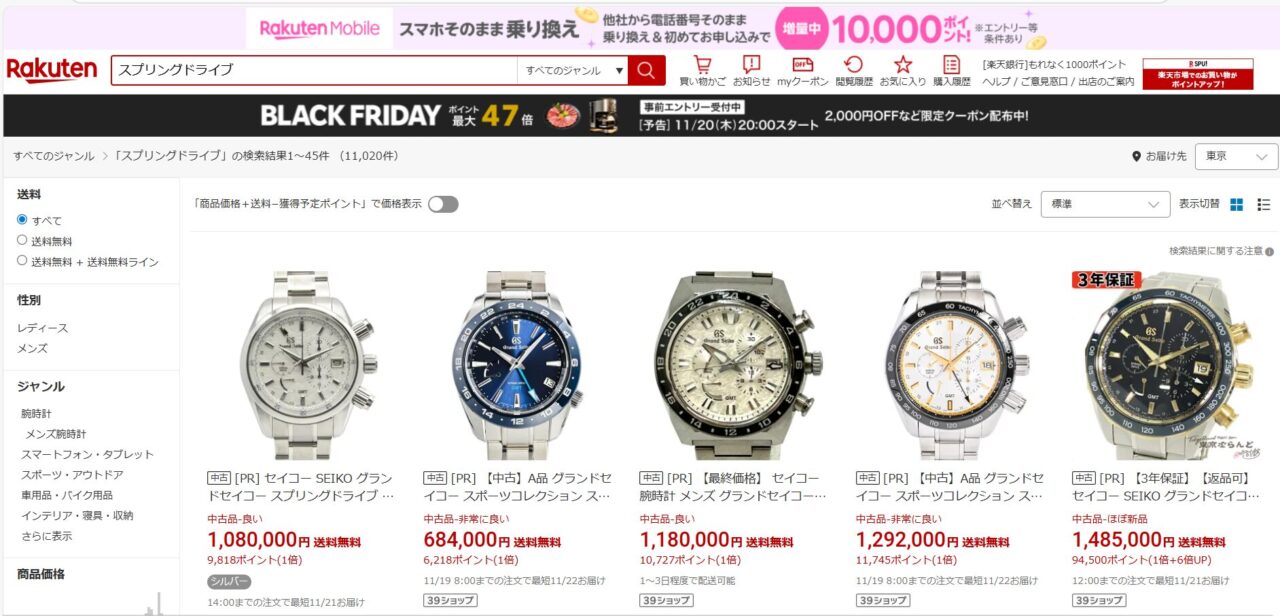Screen dimensions: 1280x616
Task: Open the 東京 delivery location dropdown
Action: pyautogui.click(x=1236, y=157)
